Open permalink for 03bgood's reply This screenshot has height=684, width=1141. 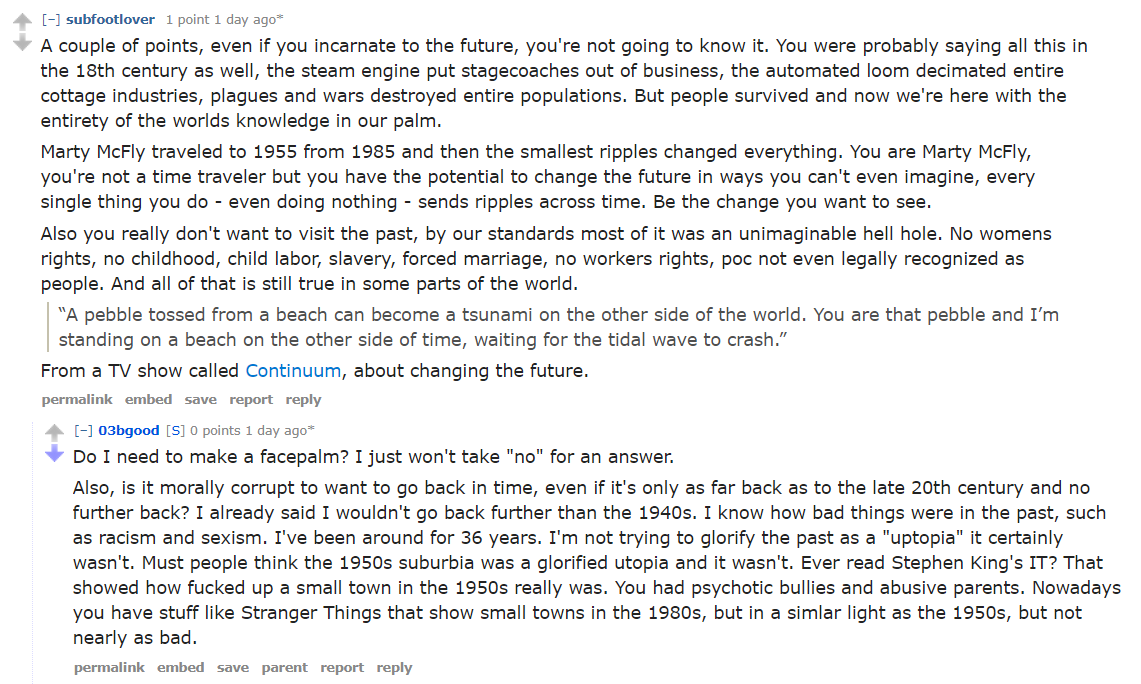tap(109, 667)
